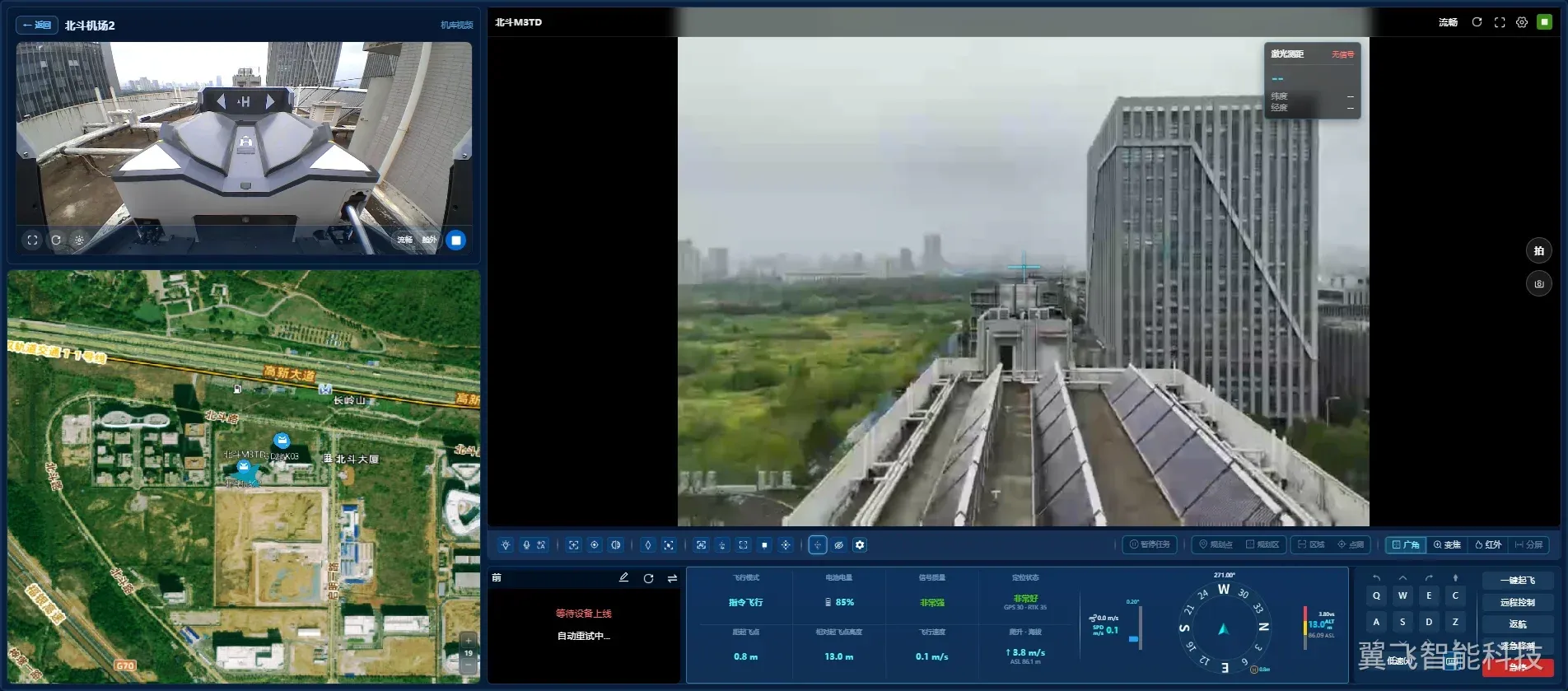Select the 规划区 area planning option
1568x691 pixels.
(1262, 544)
